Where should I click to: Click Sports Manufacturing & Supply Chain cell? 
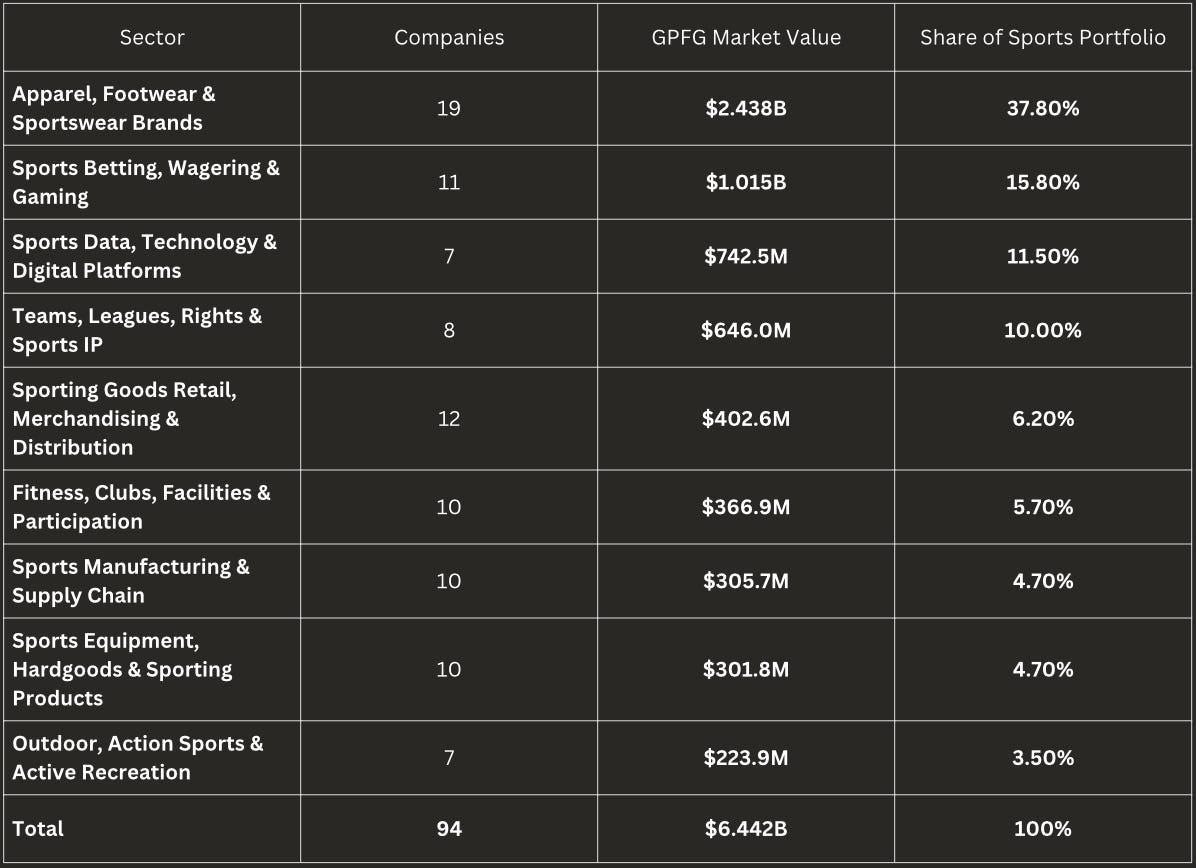click(152, 580)
